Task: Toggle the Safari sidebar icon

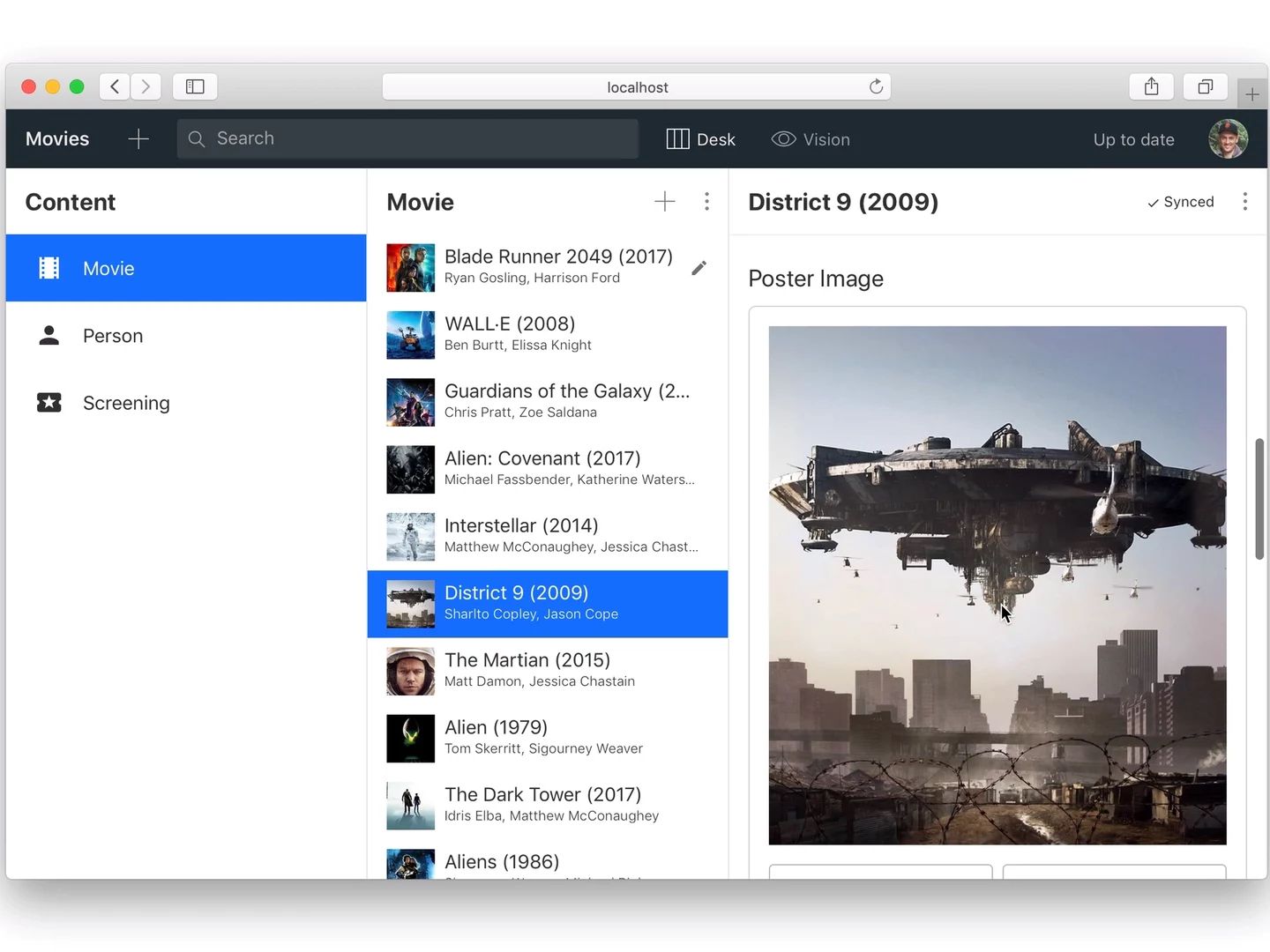Action: coord(195,86)
